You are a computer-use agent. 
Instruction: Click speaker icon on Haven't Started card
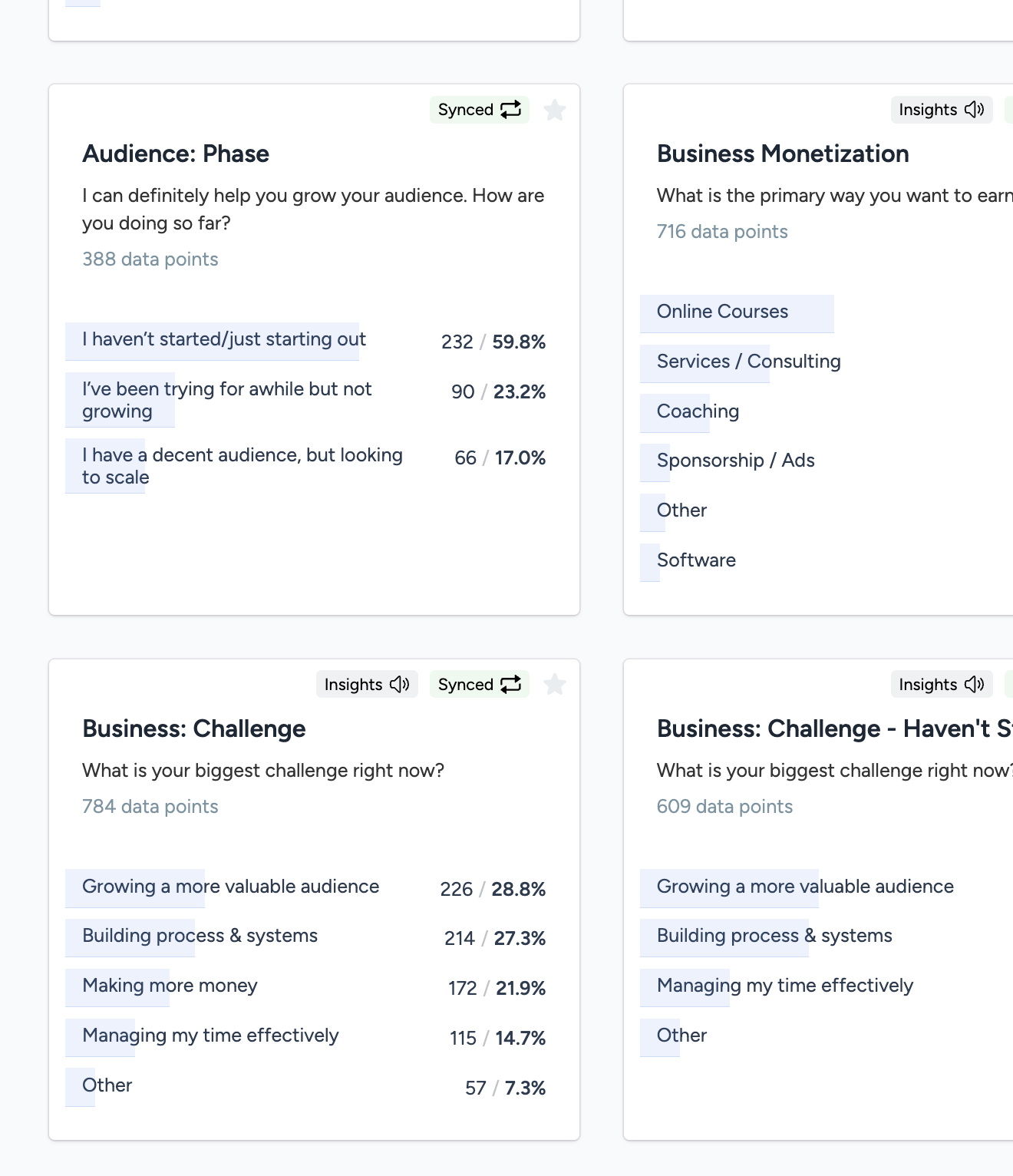975,684
